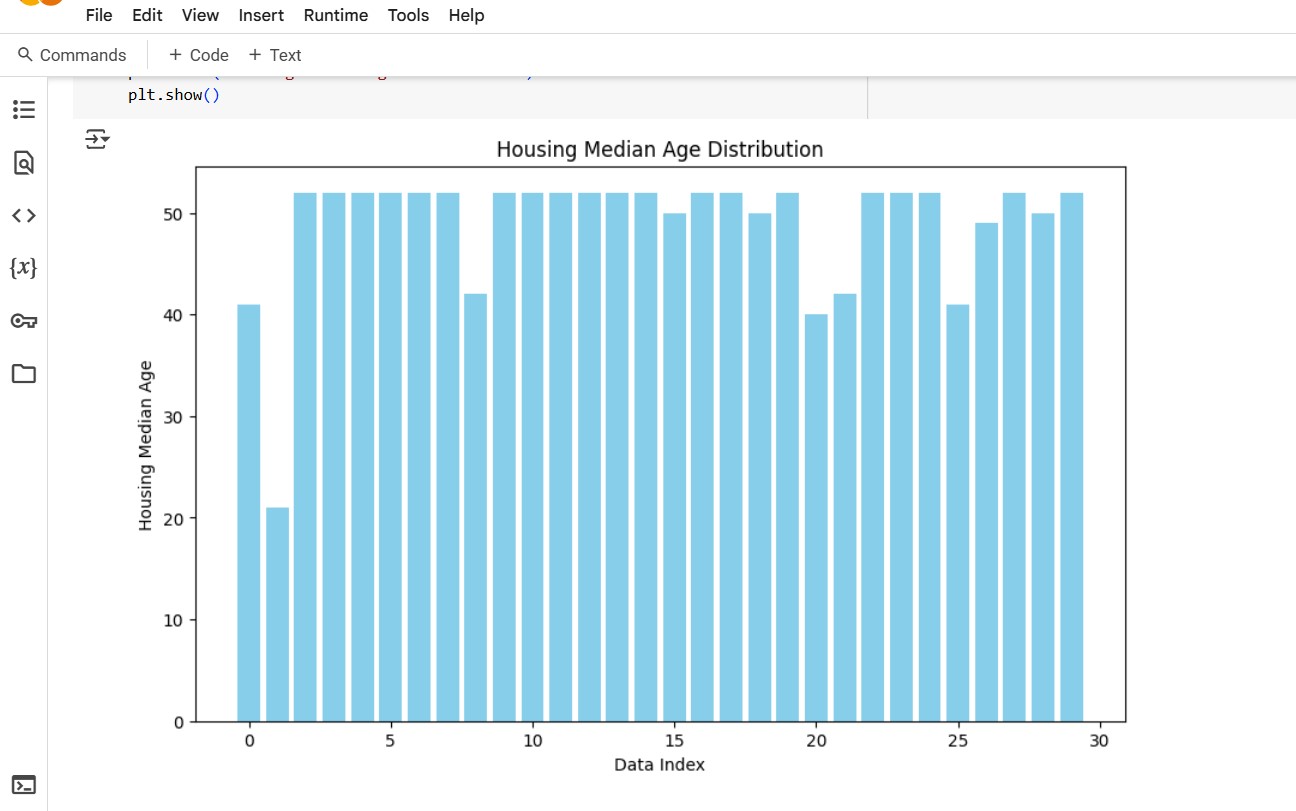1296x811 pixels.
Task: Open the Runtime menu
Action: [335, 15]
